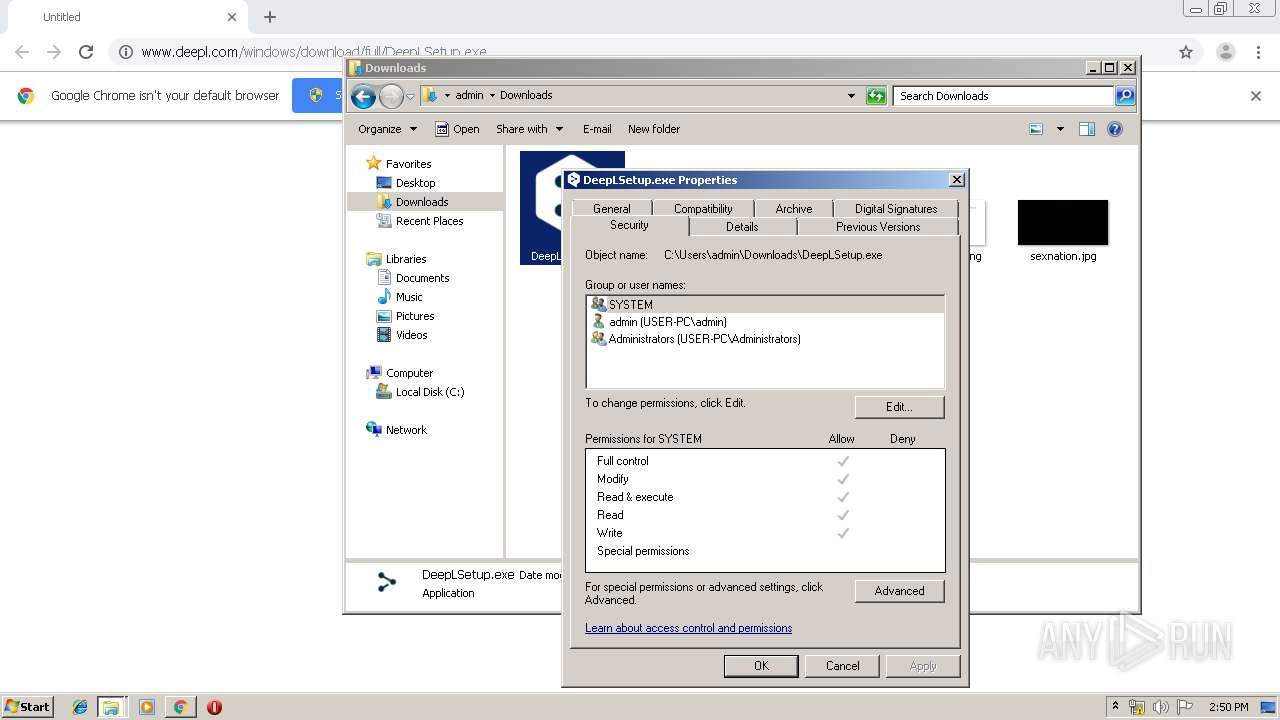Dismiss the default browser notification bar
1280x720 pixels.
[x=1256, y=96]
